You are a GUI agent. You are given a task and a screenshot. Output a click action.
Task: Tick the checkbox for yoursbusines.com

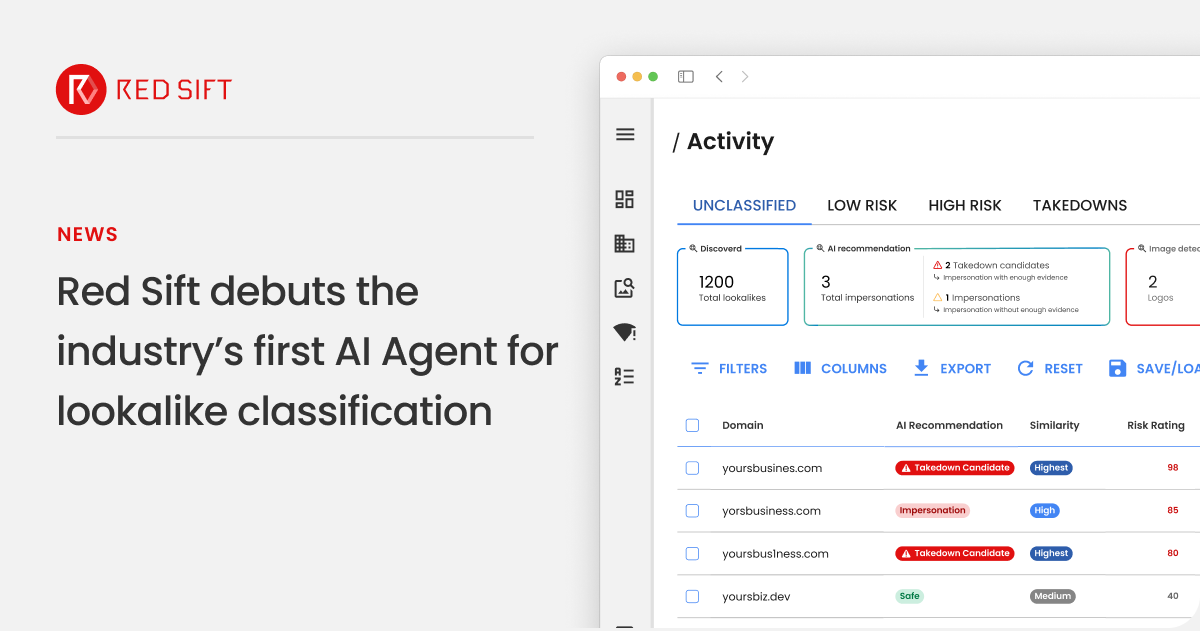pos(692,467)
